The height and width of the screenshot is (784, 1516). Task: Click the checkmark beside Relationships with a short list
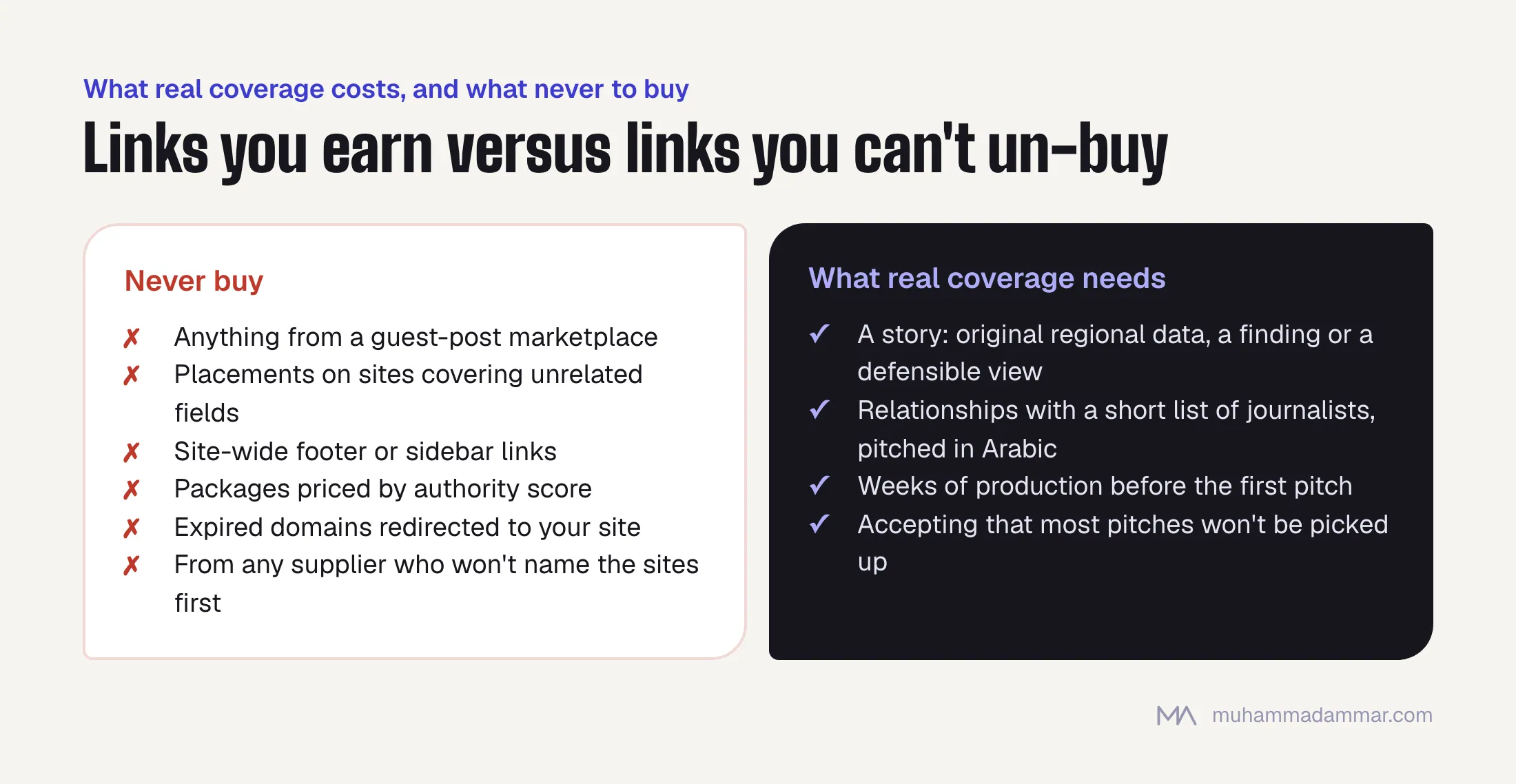[x=819, y=410]
